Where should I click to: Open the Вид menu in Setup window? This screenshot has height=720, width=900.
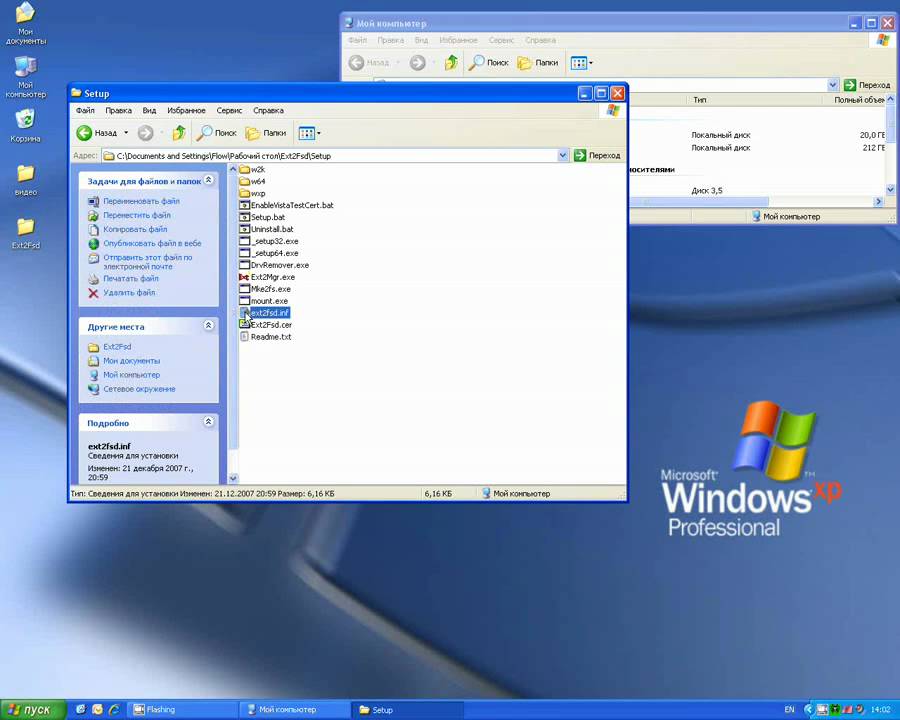[149, 110]
